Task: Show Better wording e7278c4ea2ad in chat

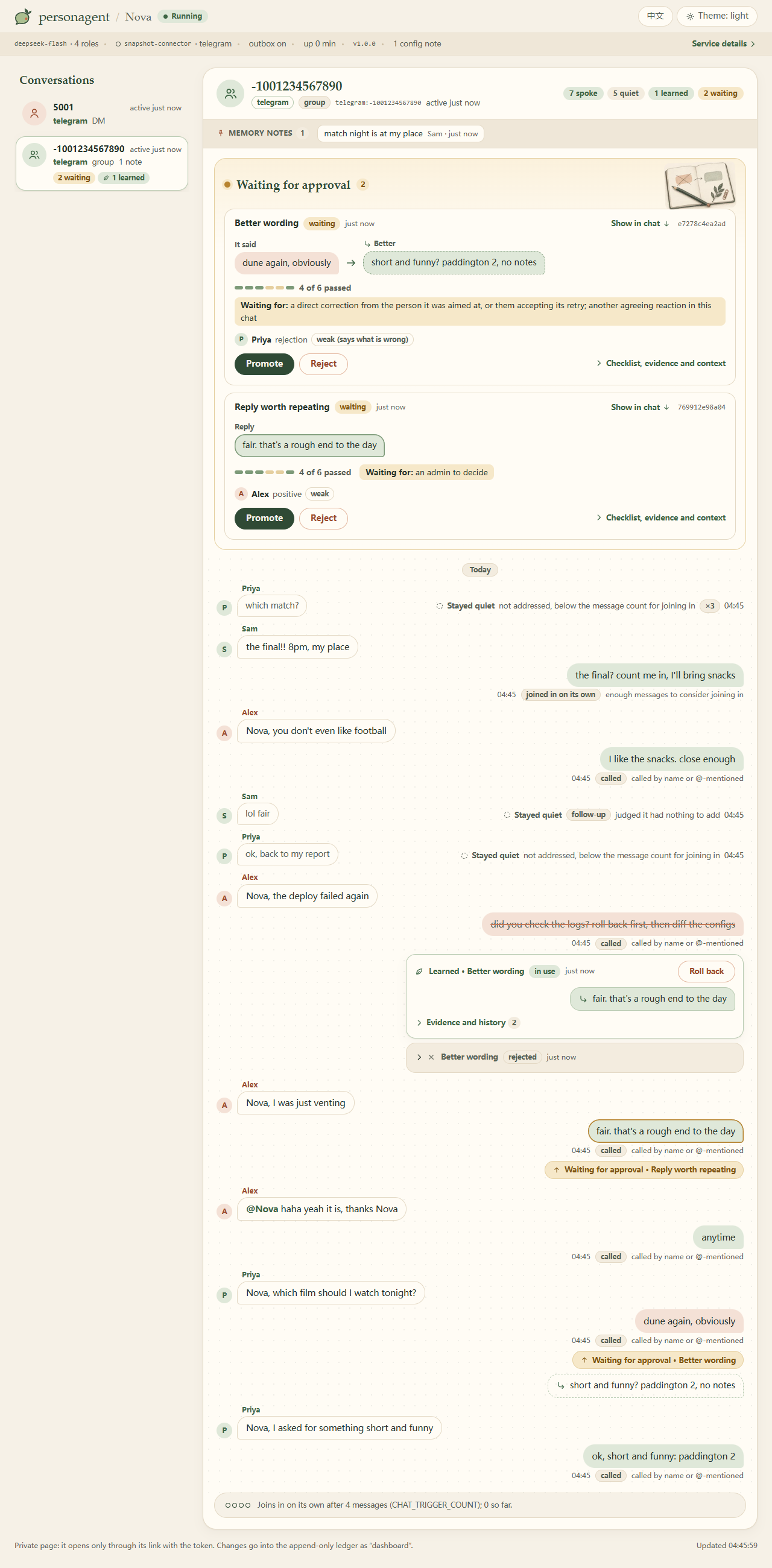Action: point(640,224)
